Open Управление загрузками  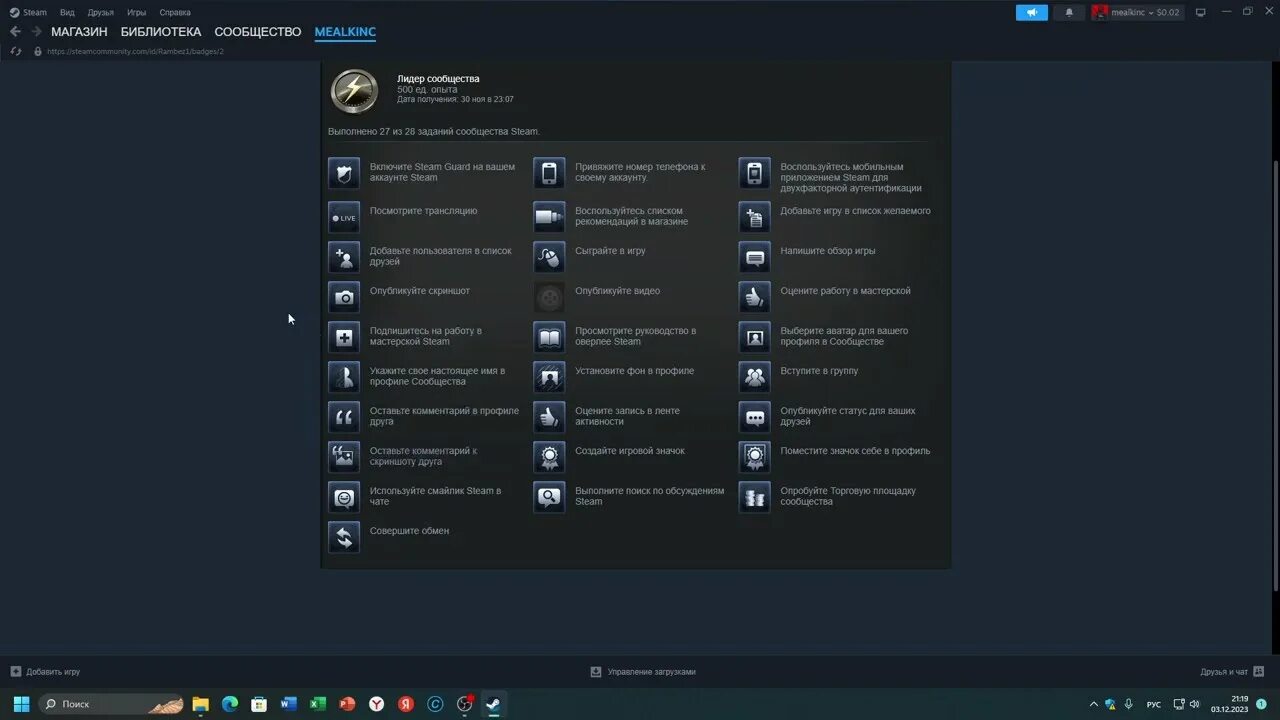click(x=643, y=672)
